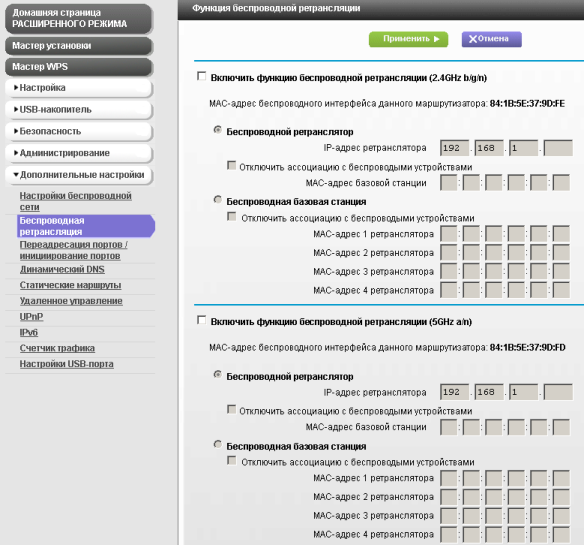584x545 pixels.
Task: Open the UPnP link
Action: pos(31,317)
